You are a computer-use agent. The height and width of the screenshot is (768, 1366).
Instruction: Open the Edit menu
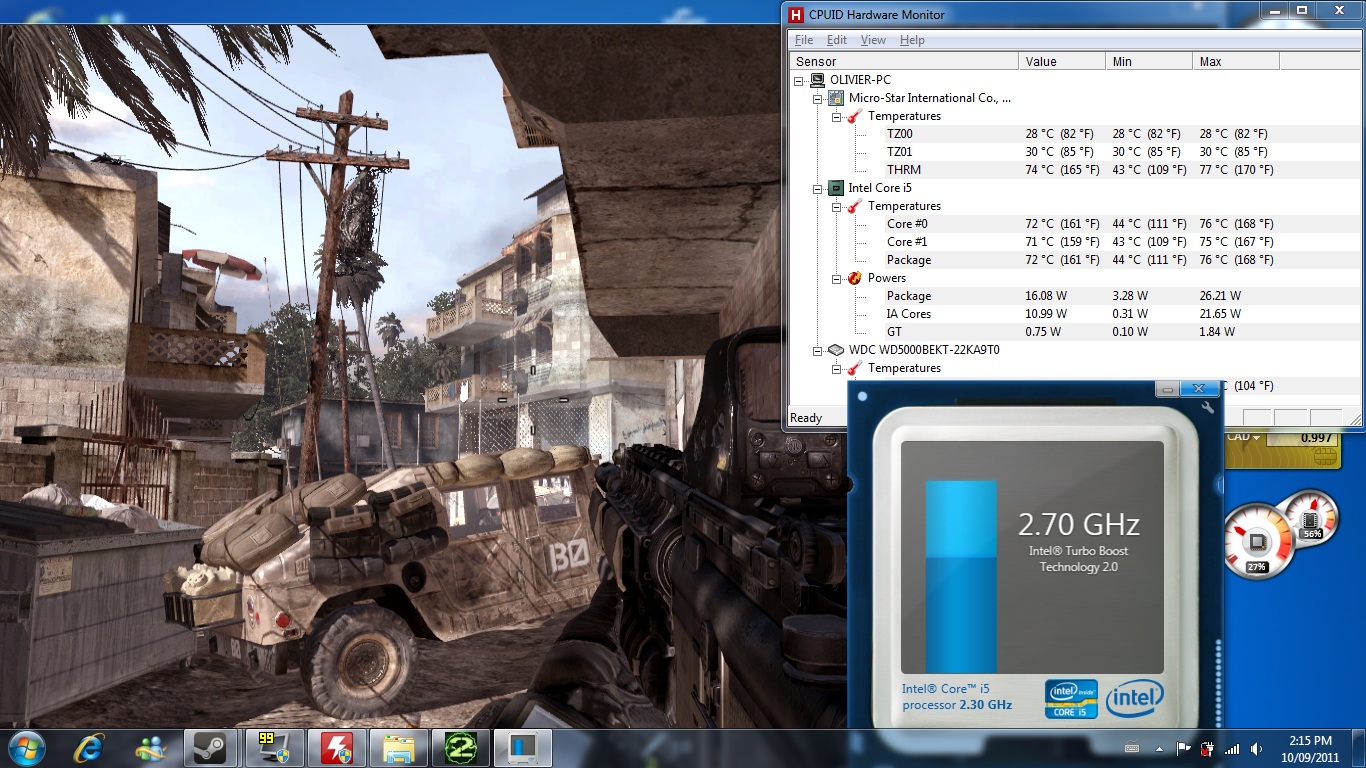click(837, 40)
